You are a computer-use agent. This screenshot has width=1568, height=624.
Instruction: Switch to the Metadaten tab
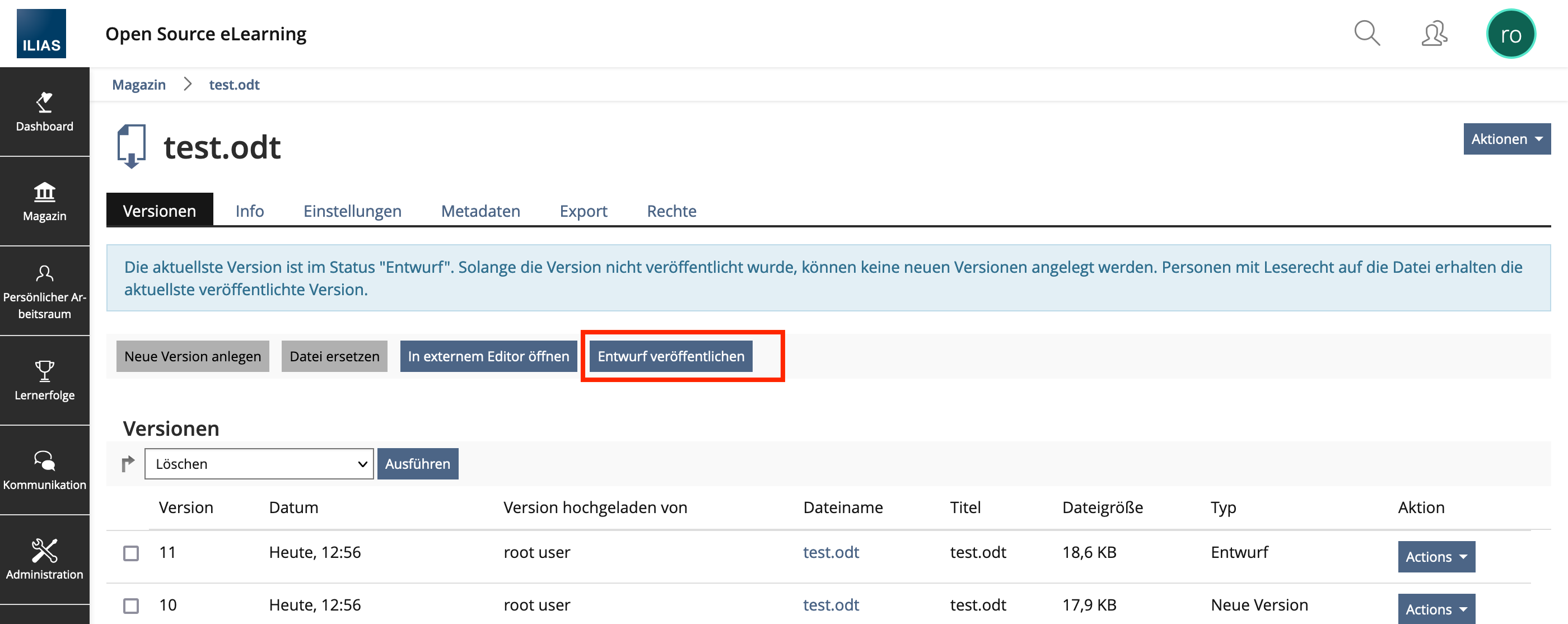(x=480, y=211)
